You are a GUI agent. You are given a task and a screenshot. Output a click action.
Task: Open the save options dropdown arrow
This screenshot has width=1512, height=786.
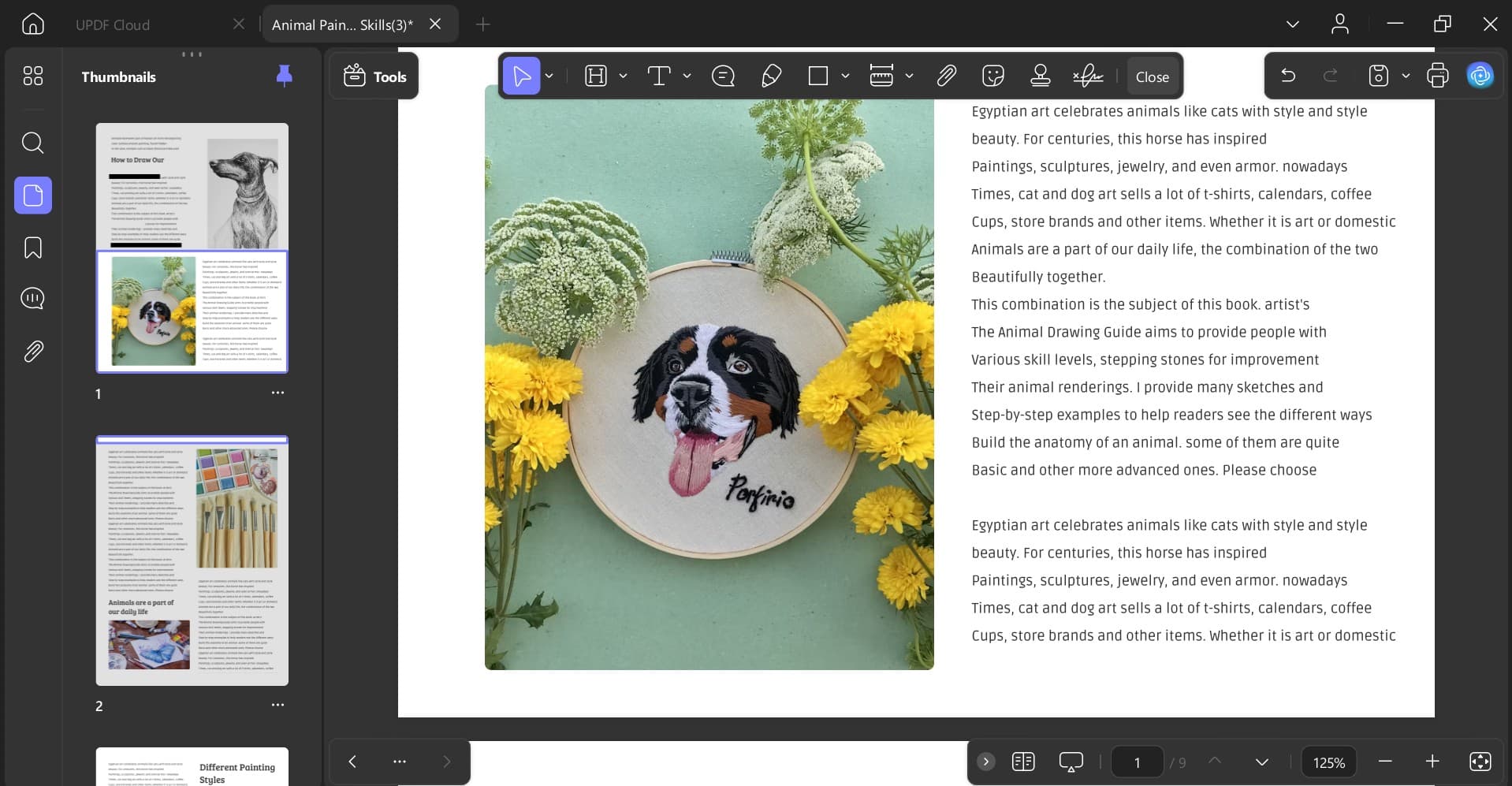1406,76
